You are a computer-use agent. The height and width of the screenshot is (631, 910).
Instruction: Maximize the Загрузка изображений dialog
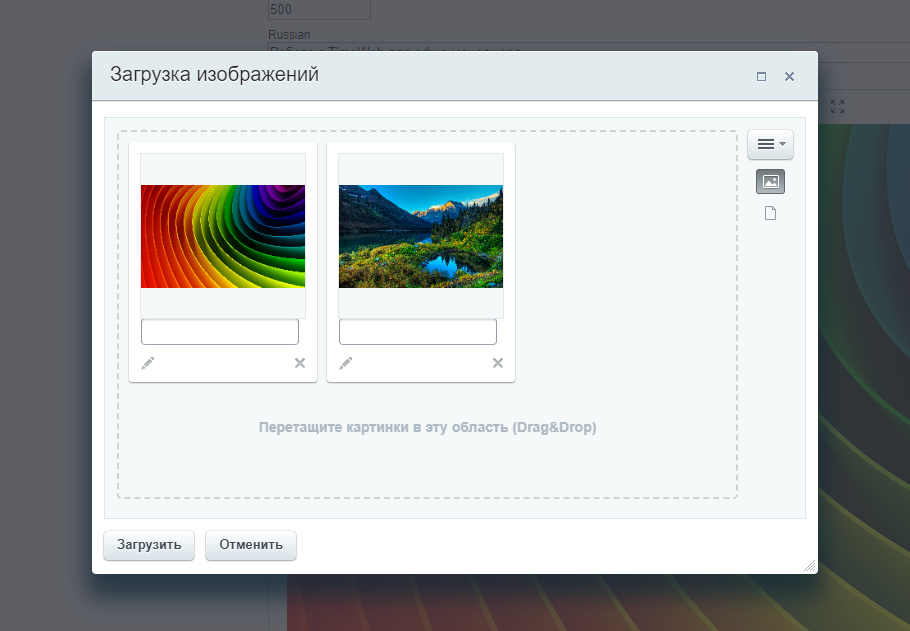coord(761,76)
